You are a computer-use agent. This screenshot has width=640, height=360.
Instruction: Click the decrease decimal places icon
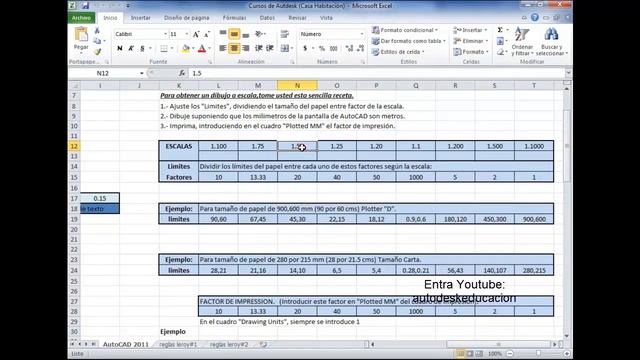tap(360, 48)
